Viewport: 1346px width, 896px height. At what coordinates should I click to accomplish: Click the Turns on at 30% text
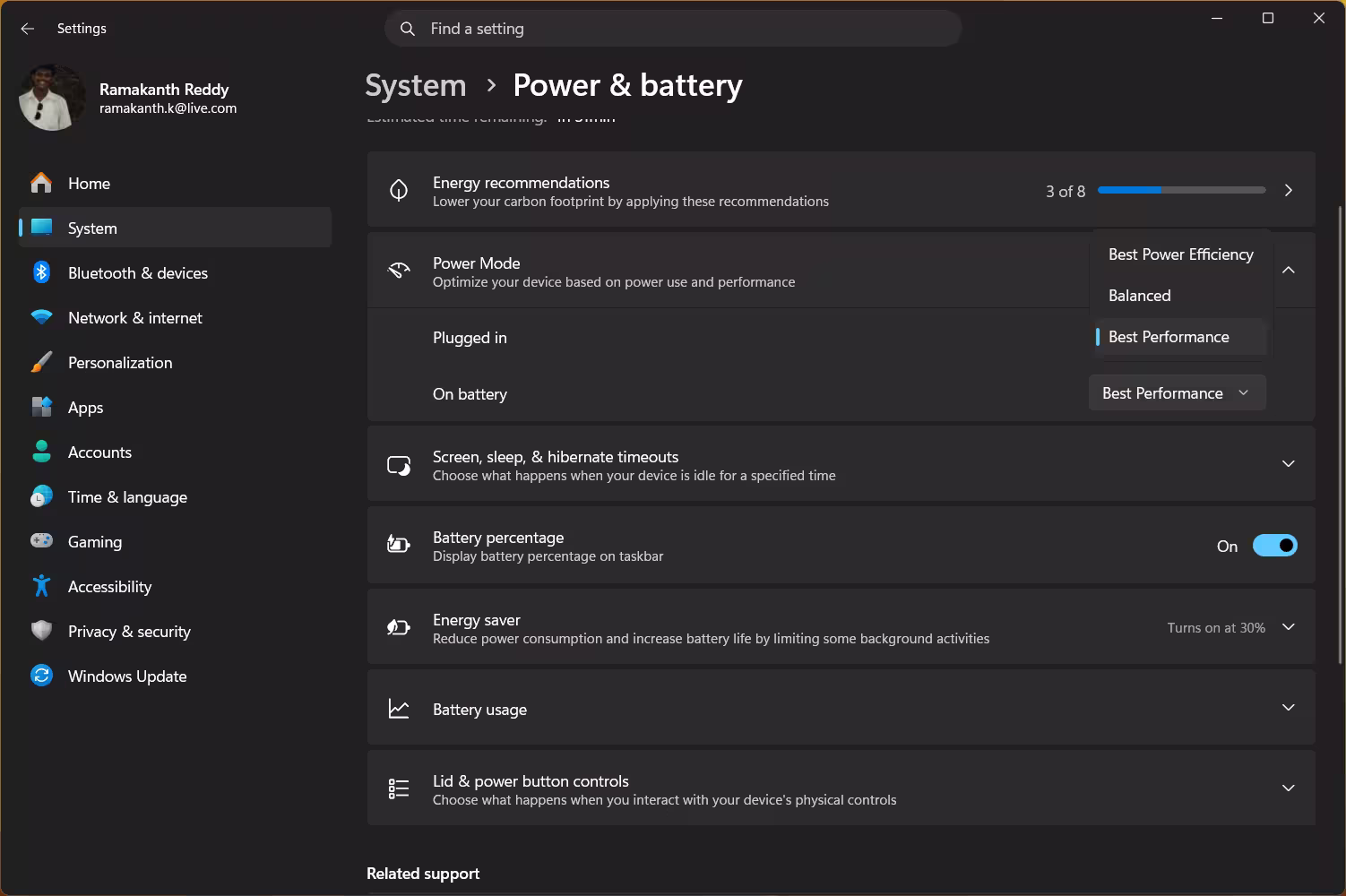1216,628
